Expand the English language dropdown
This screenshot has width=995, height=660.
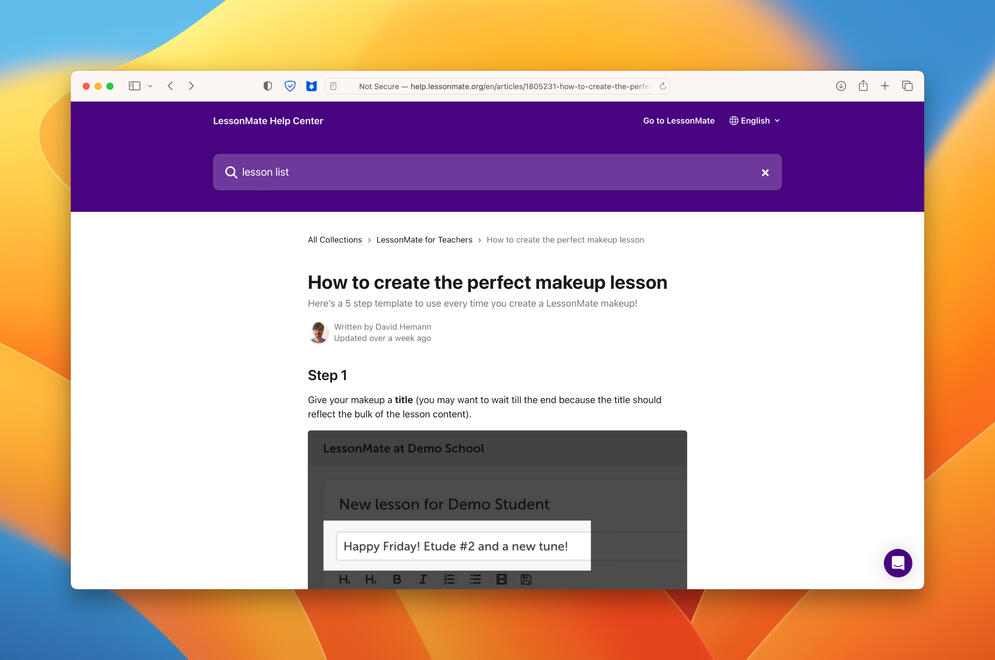(755, 121)
